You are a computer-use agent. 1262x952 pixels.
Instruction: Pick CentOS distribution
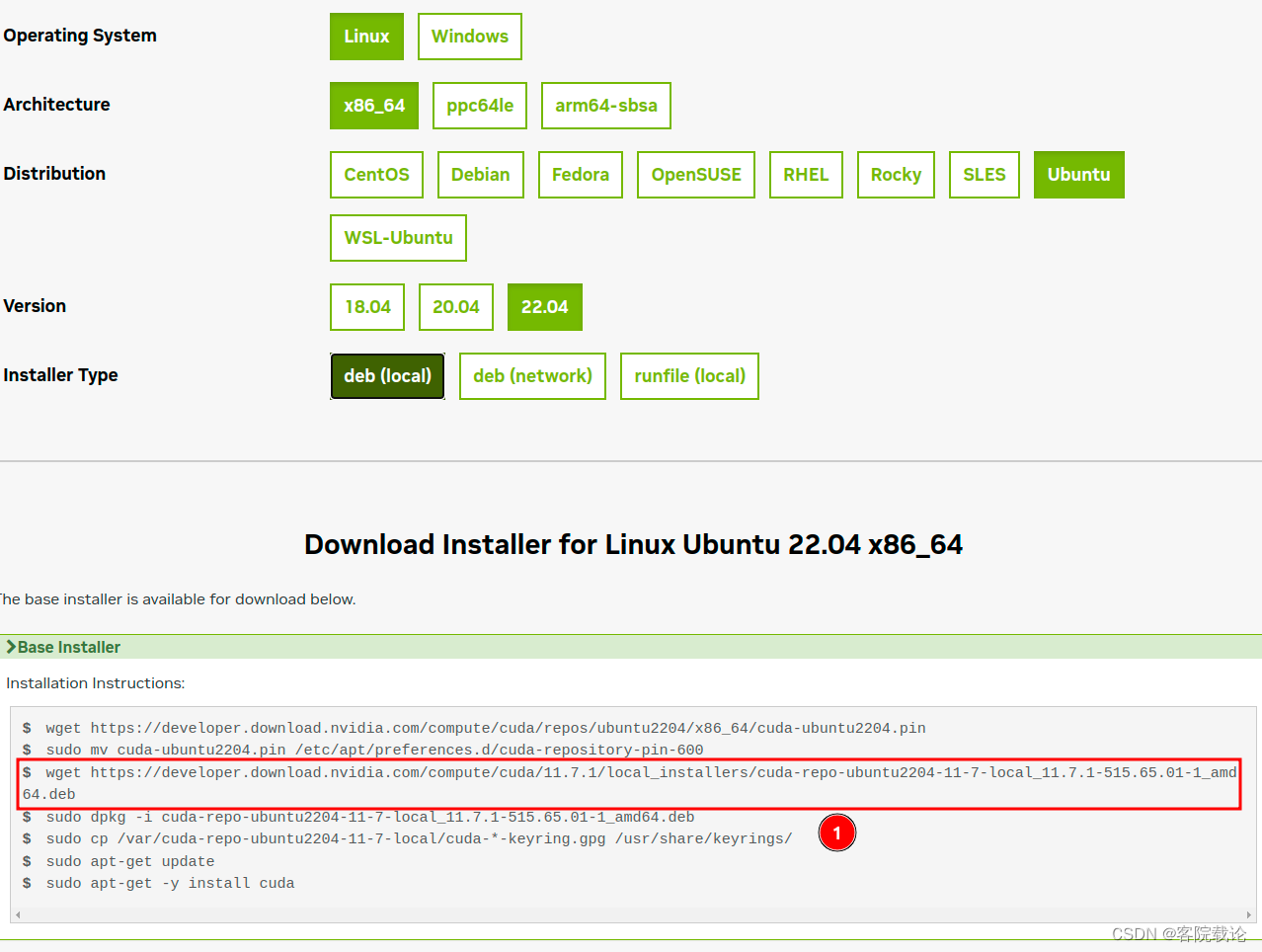[x=376, y=175]
